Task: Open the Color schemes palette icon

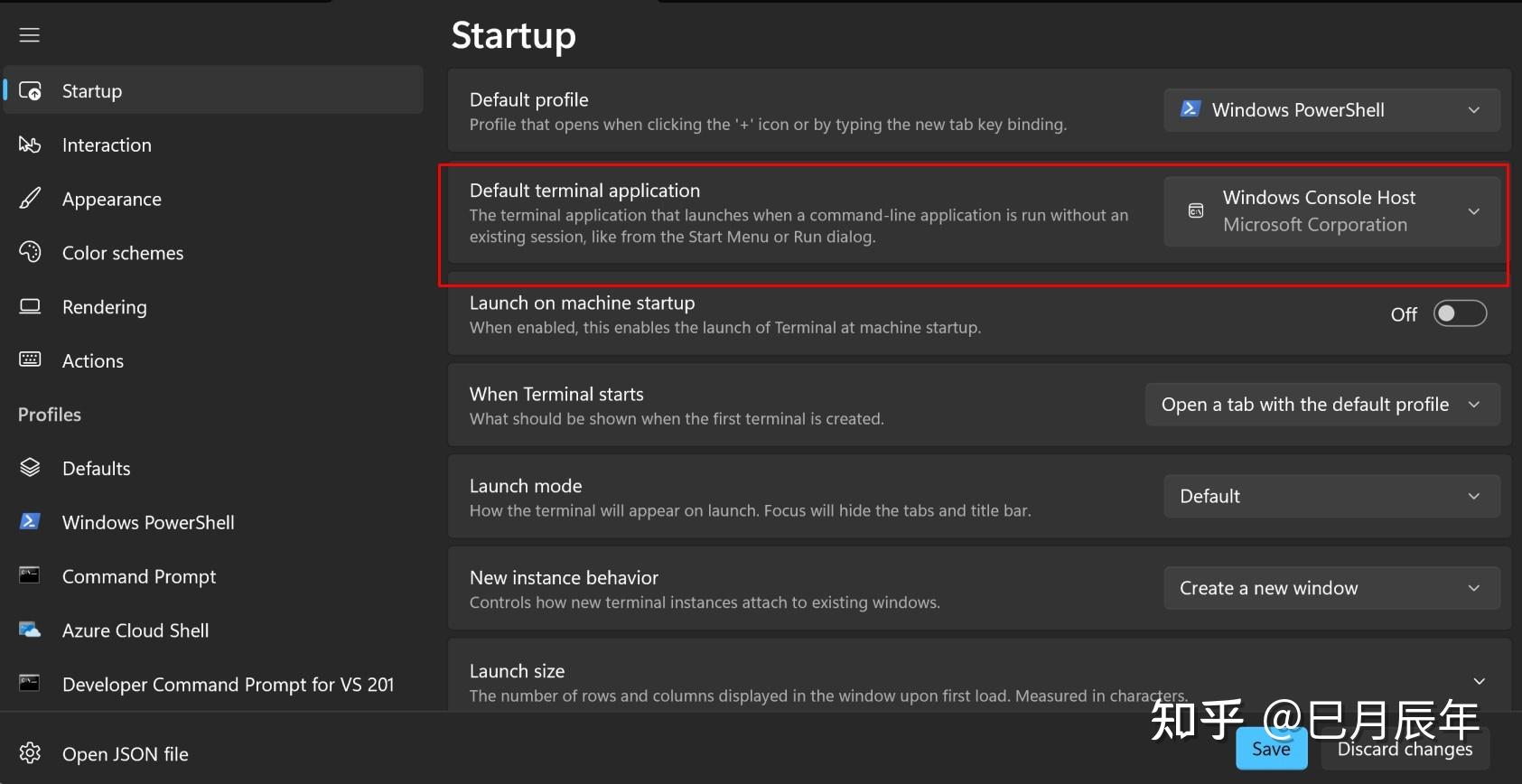Action: pos(30,252)
